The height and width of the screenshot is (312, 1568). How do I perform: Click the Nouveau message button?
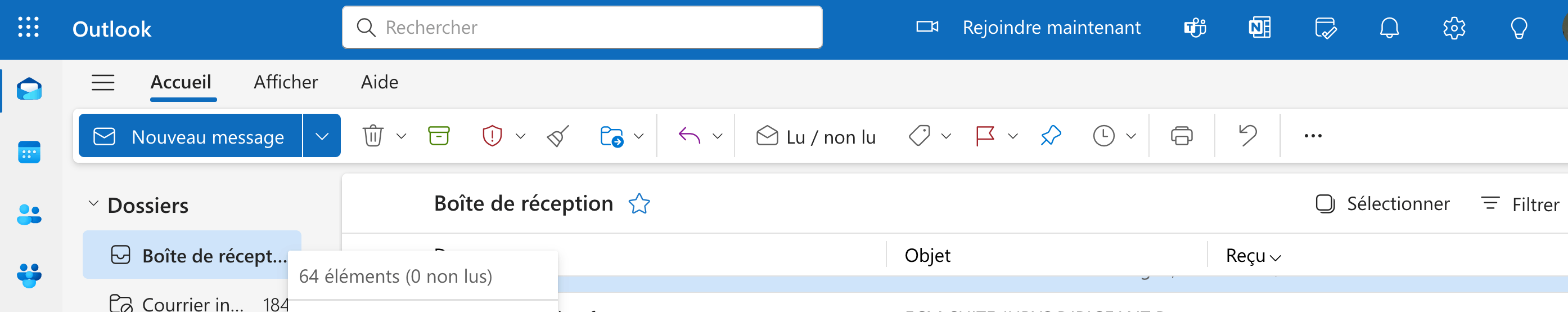[x=190, y=136]
